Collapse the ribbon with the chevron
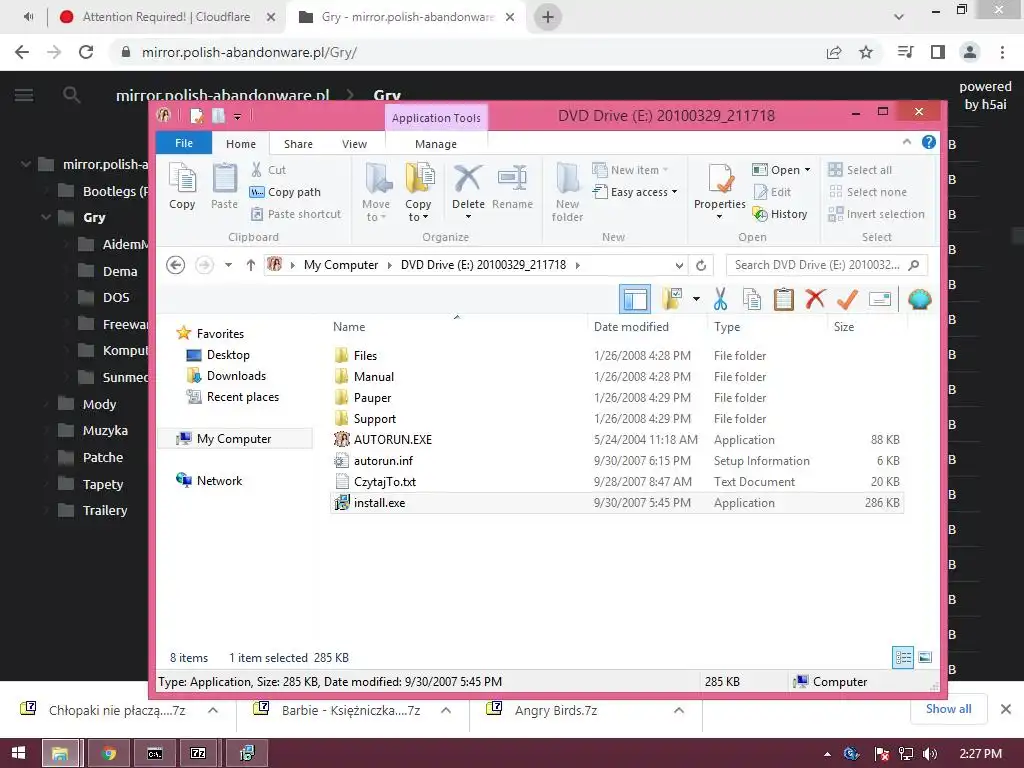Screen dimensions: 1024x768 click(906, 142)
